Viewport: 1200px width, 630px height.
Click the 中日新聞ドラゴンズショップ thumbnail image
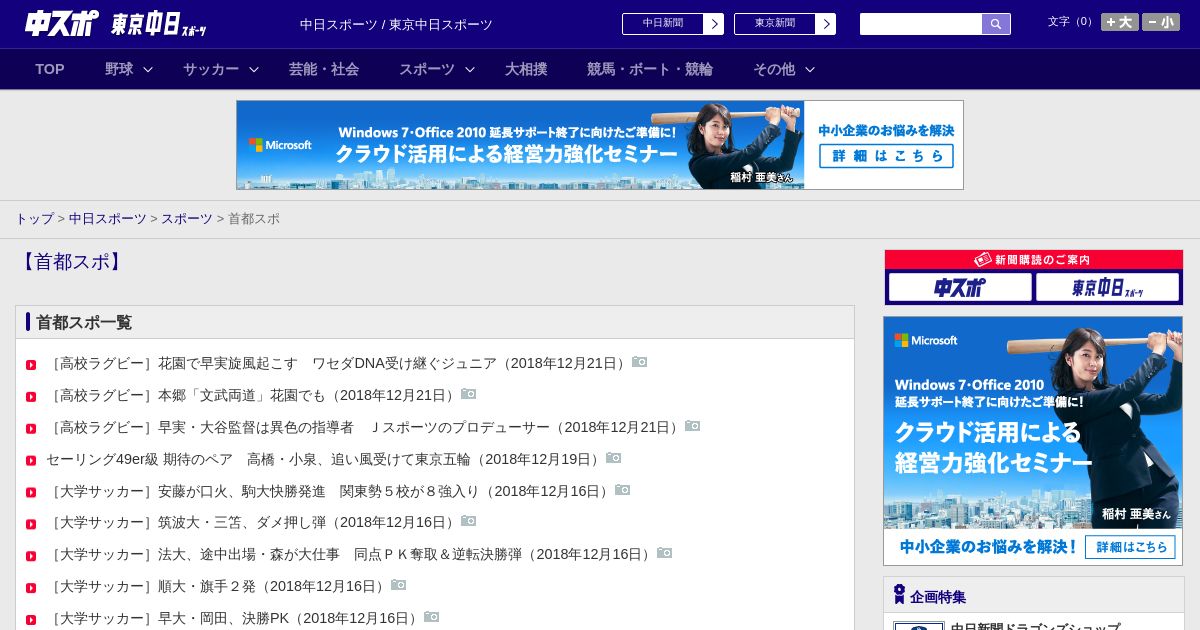click(x=919, y=626)
